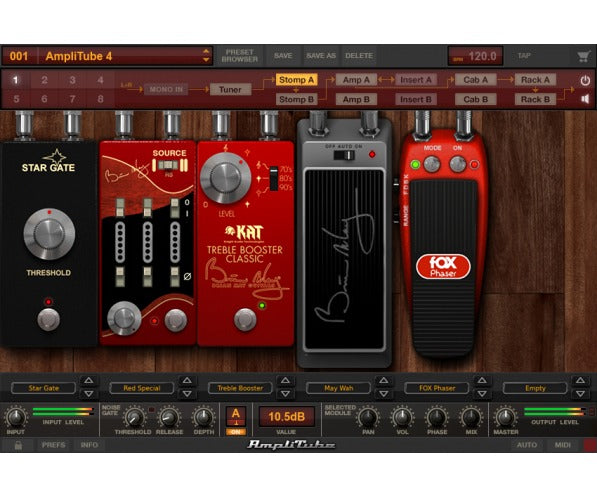Click up arrow next to Star Gate slot
Screen dimensions: 597x497
[89, 380]
